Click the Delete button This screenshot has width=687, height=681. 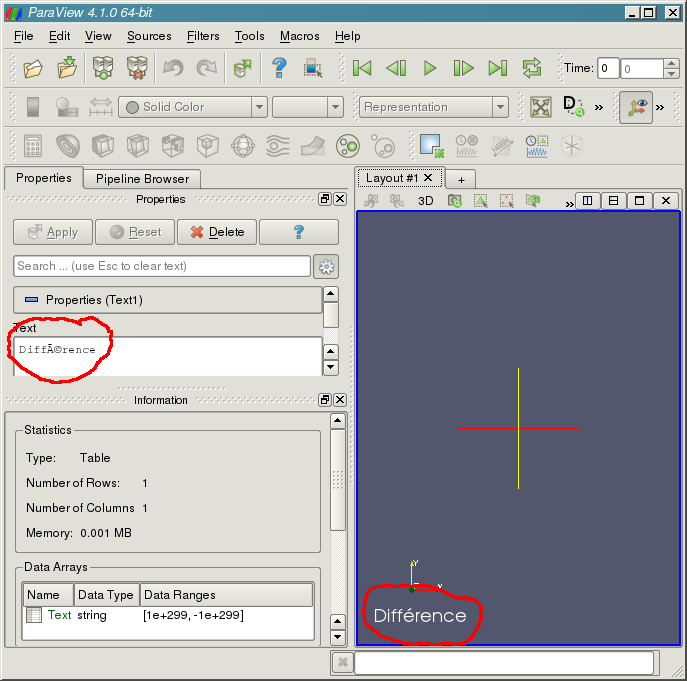tap(217, 232)
